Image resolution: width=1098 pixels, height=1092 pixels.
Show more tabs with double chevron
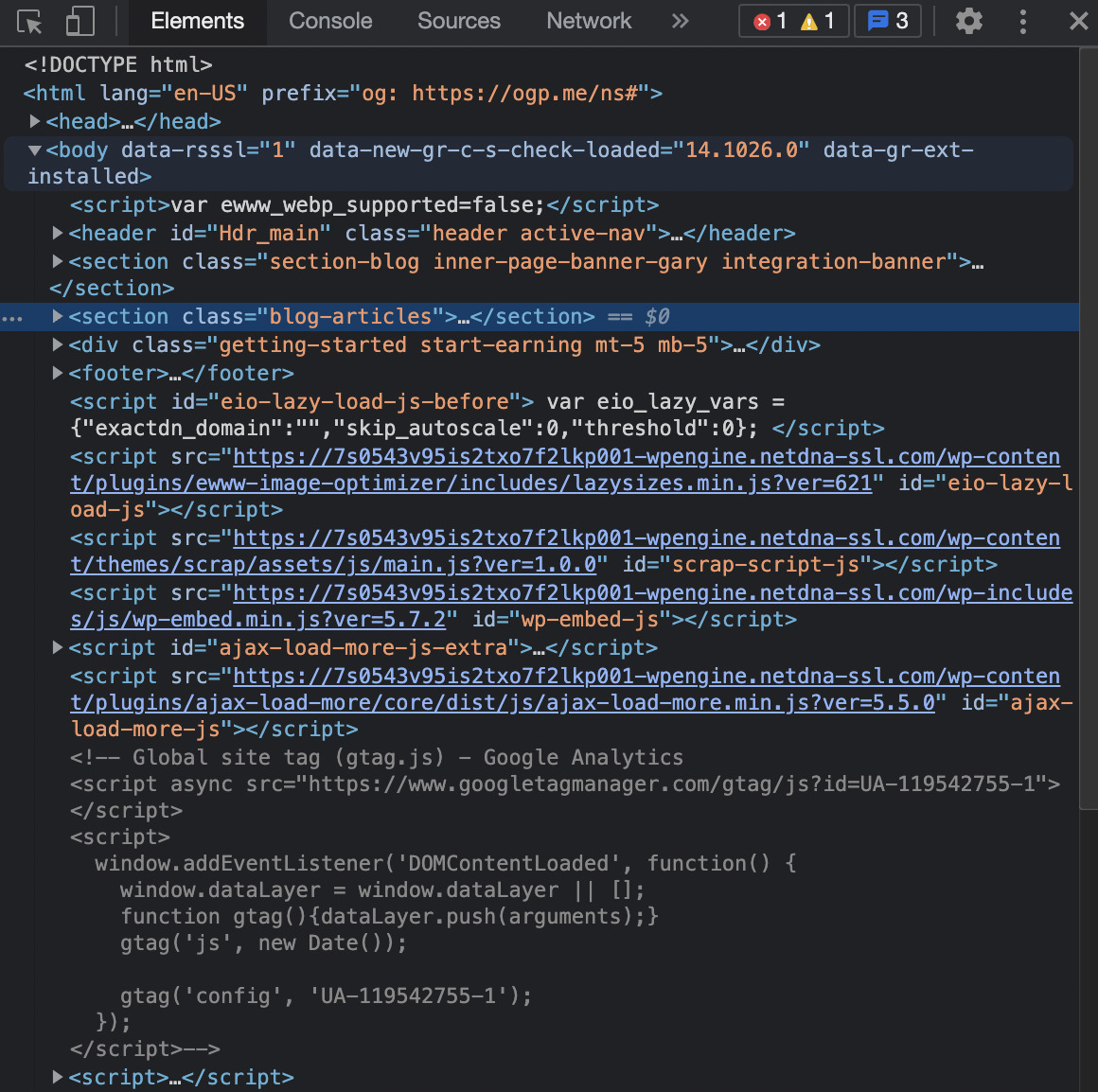(x=680, y=21)
